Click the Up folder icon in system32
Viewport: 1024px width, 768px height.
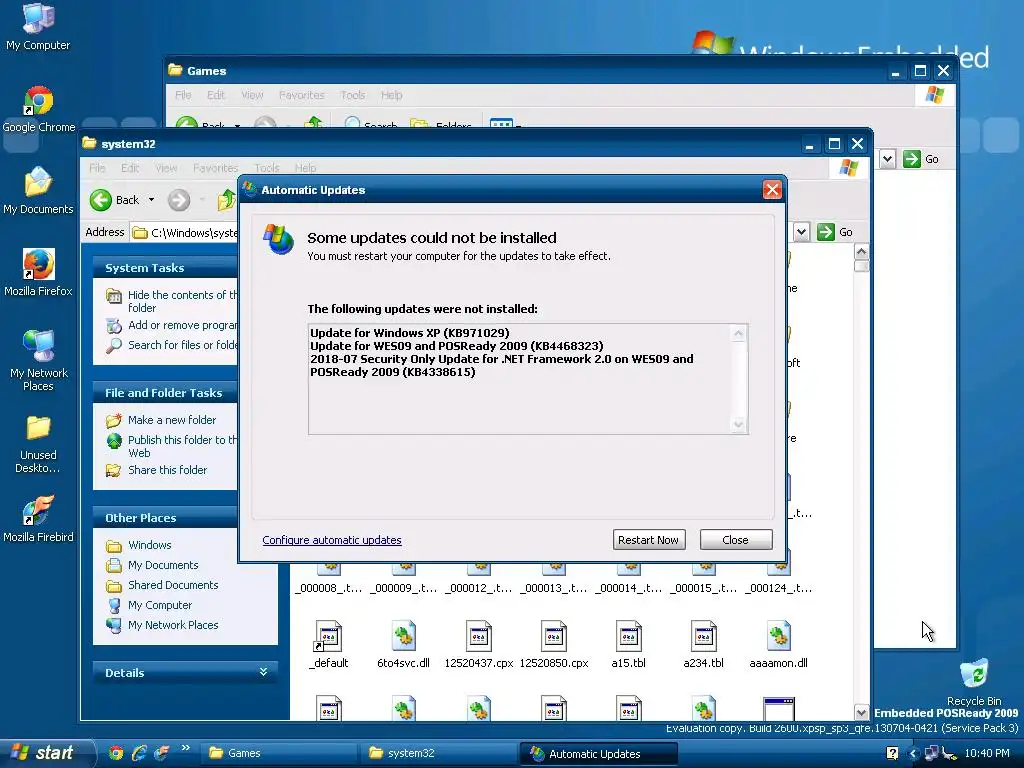tap(226, 200)
